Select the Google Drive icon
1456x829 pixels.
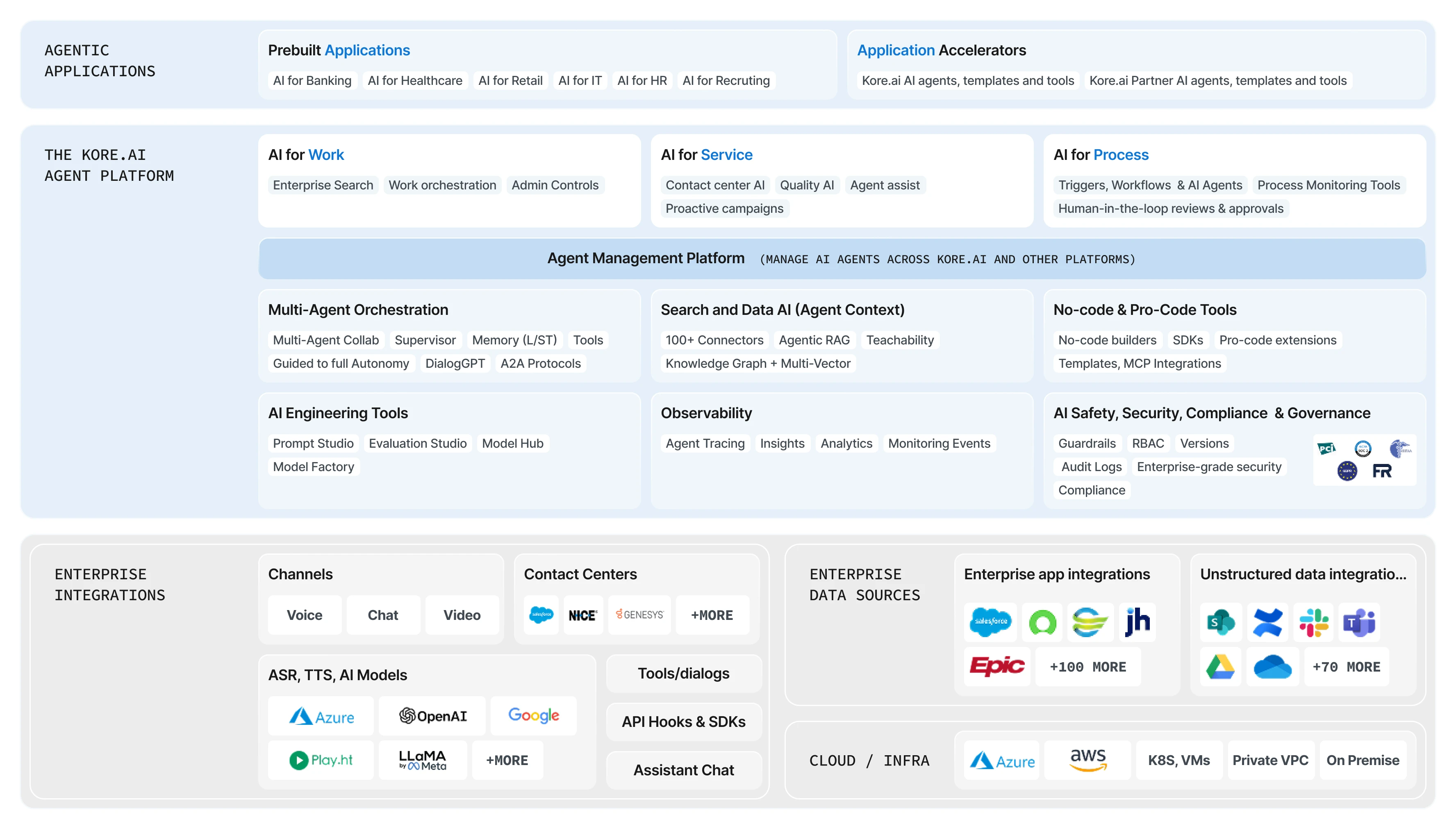pyautogui.click(x=1220, y=666)
